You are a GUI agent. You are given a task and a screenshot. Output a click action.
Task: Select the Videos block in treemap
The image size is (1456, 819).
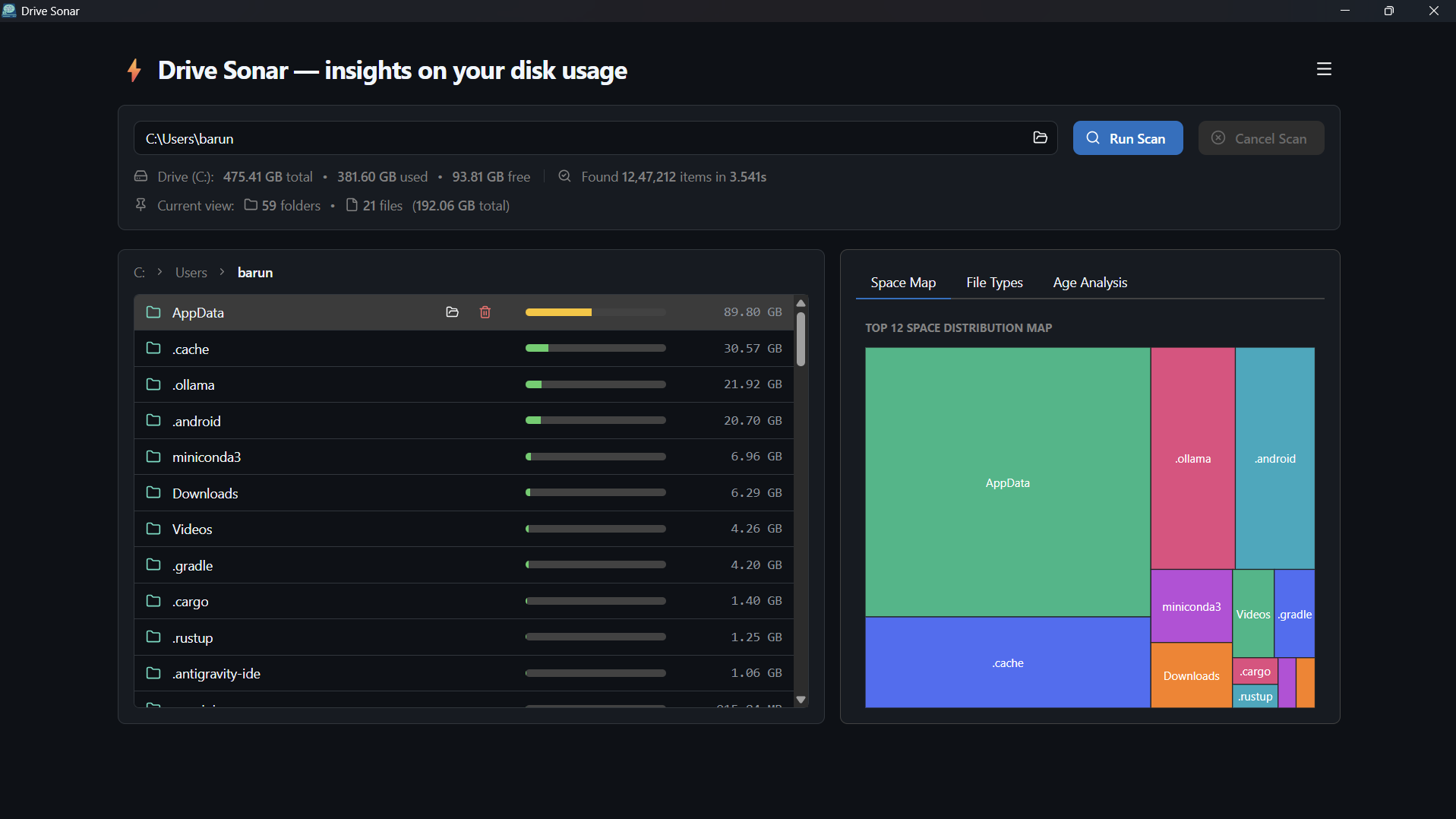pyautogui.click(x=1253, y=614)
